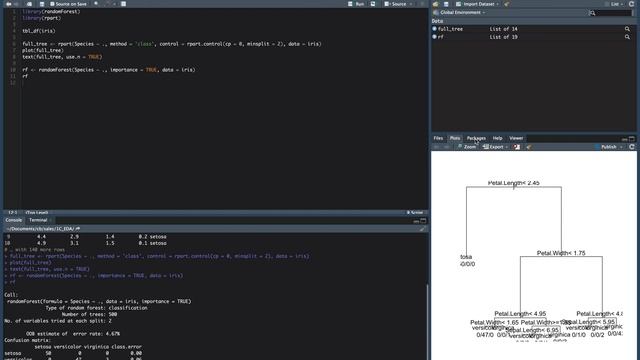Show editor in new window icon
The width and height of the screenshot is (640, 360).
(x=29, y=4)
